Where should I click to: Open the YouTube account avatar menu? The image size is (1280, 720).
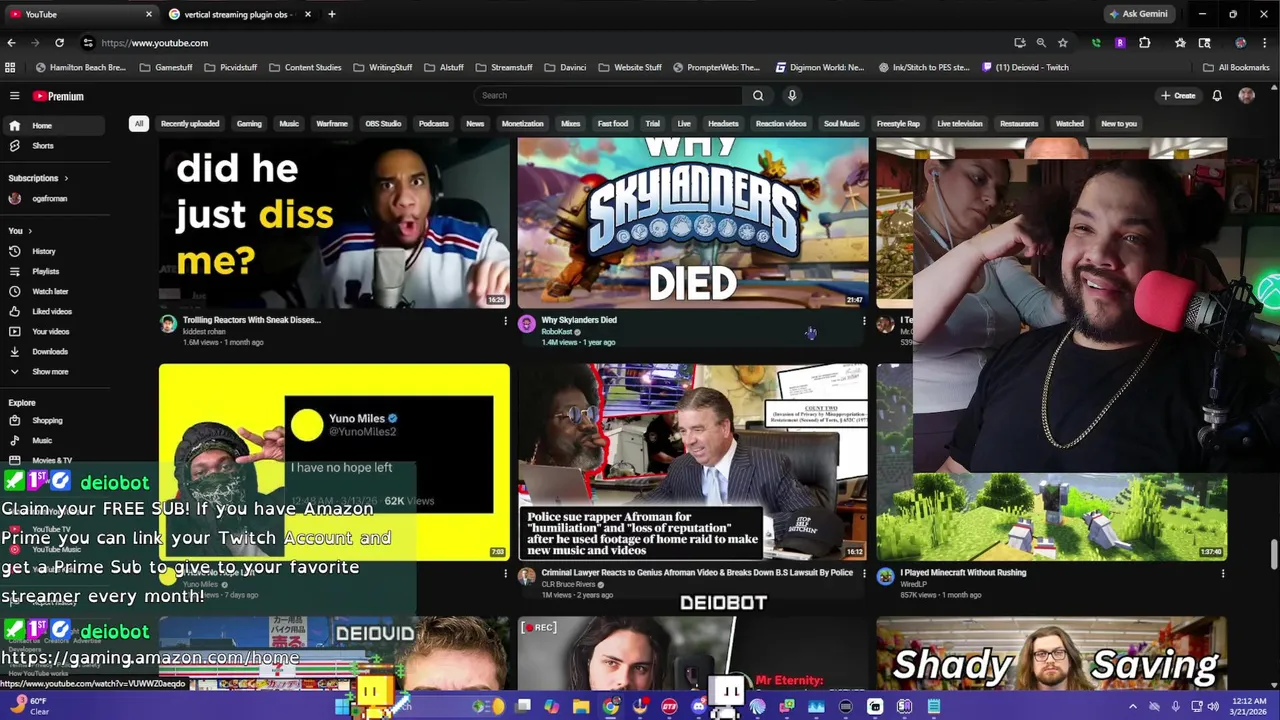[1246, 96]
